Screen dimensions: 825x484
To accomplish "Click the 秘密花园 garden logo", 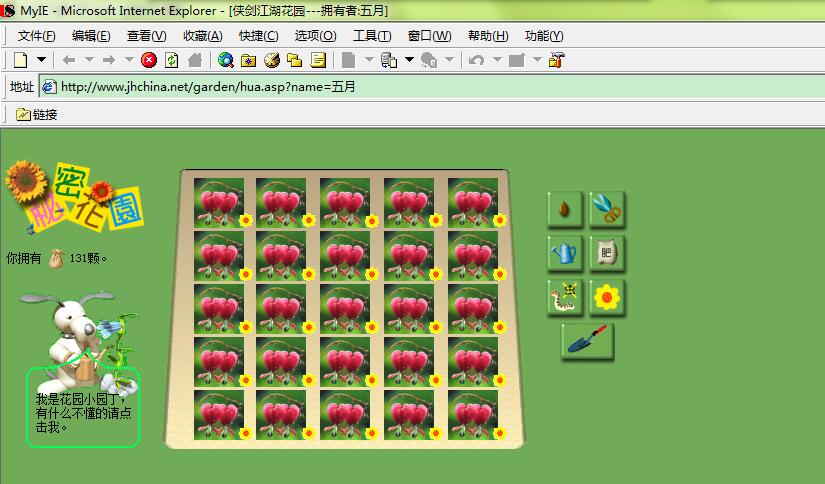I will [74, 197].
